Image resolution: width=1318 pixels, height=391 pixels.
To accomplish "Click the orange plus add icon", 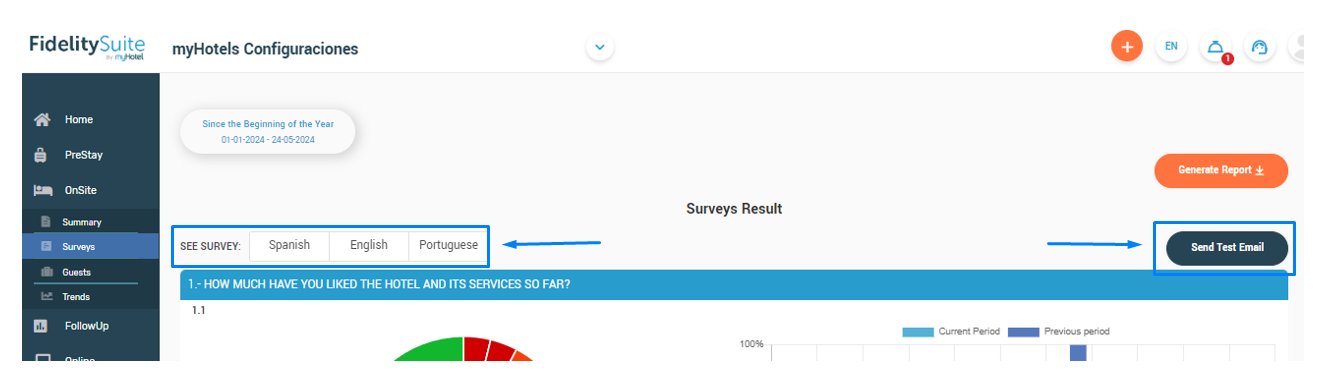I will pyautogui.click(x=1127, y=46).
